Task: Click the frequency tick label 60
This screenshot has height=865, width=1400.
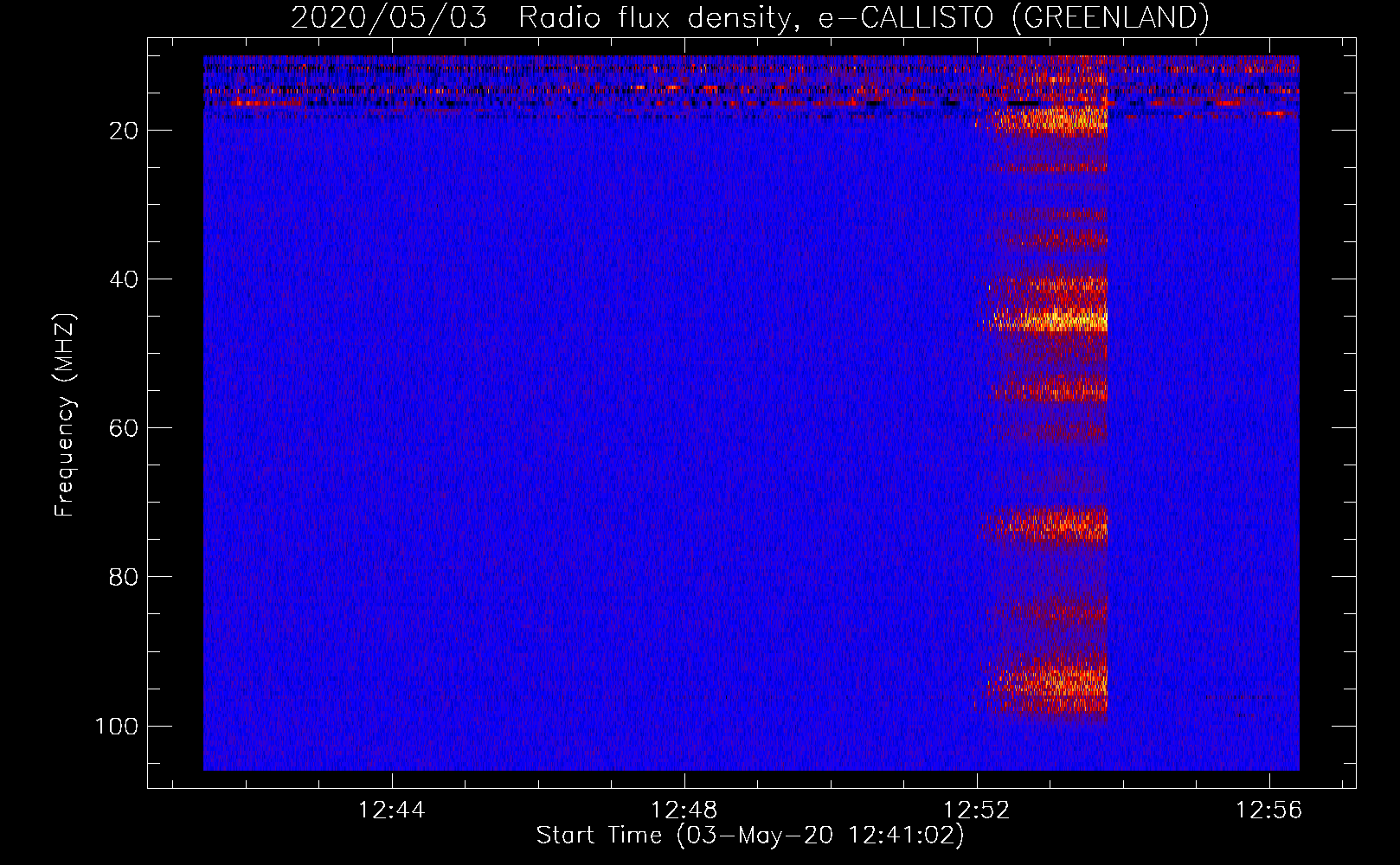Action: pos(124,428)
